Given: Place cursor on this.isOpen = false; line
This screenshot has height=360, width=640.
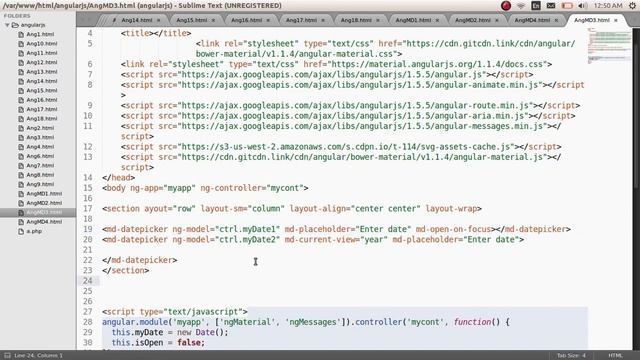Looking at the screenshot, I should [158, 343].
